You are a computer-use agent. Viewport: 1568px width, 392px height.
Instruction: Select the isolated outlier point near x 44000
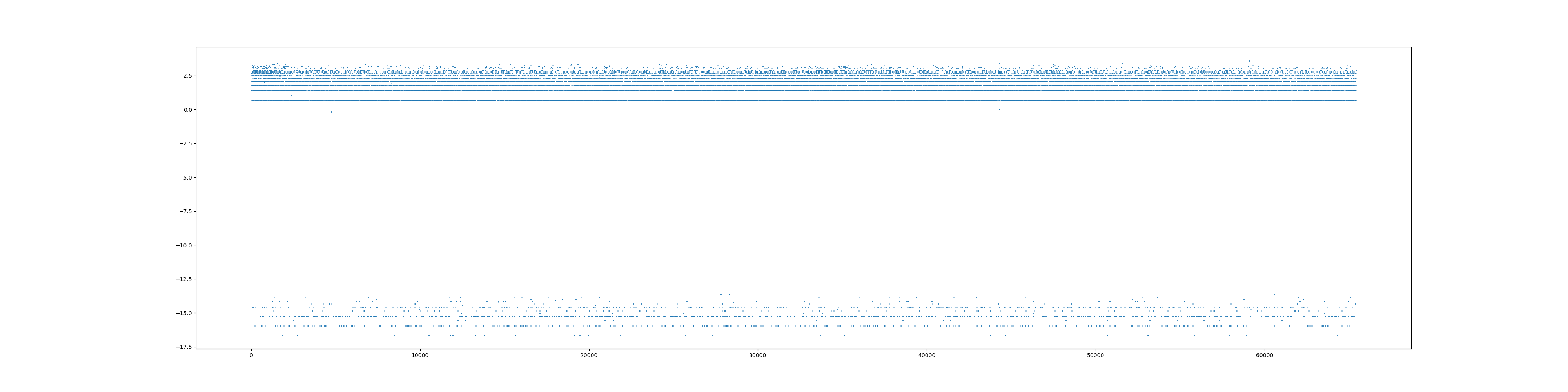[x=999, y=110]
